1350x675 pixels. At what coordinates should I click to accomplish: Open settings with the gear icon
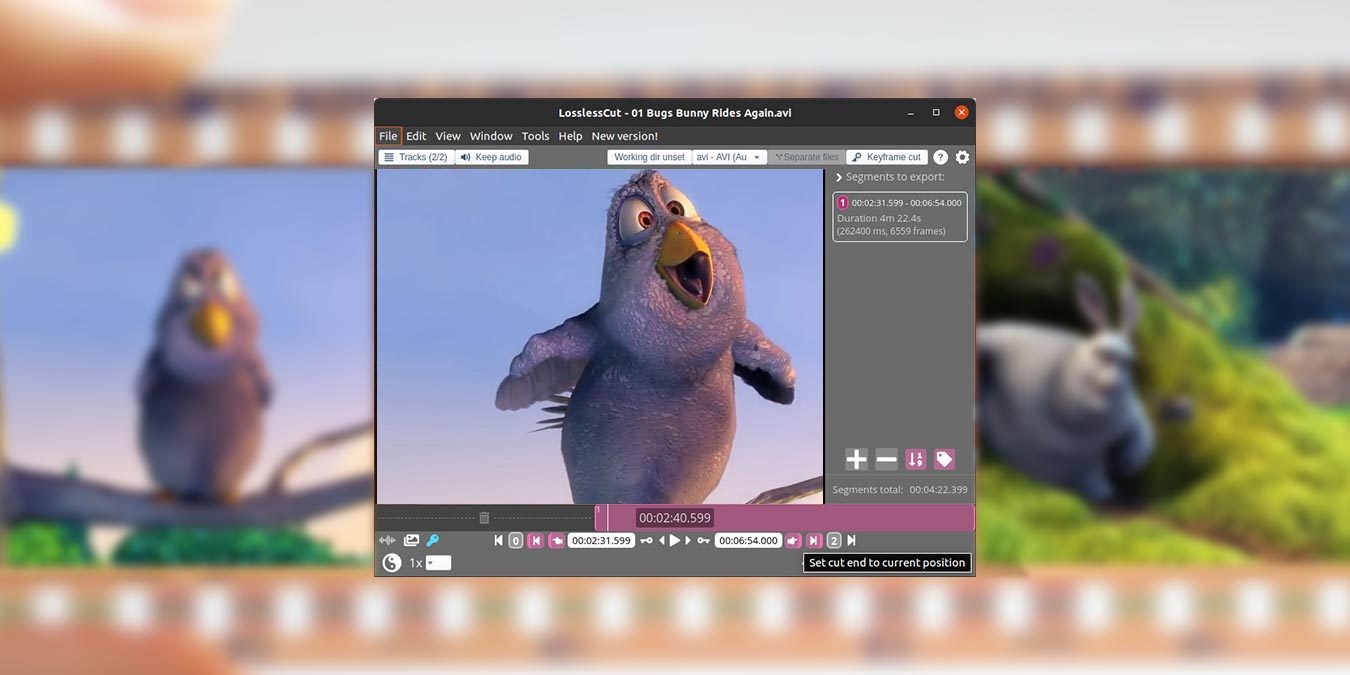click(x=961, y=157)
